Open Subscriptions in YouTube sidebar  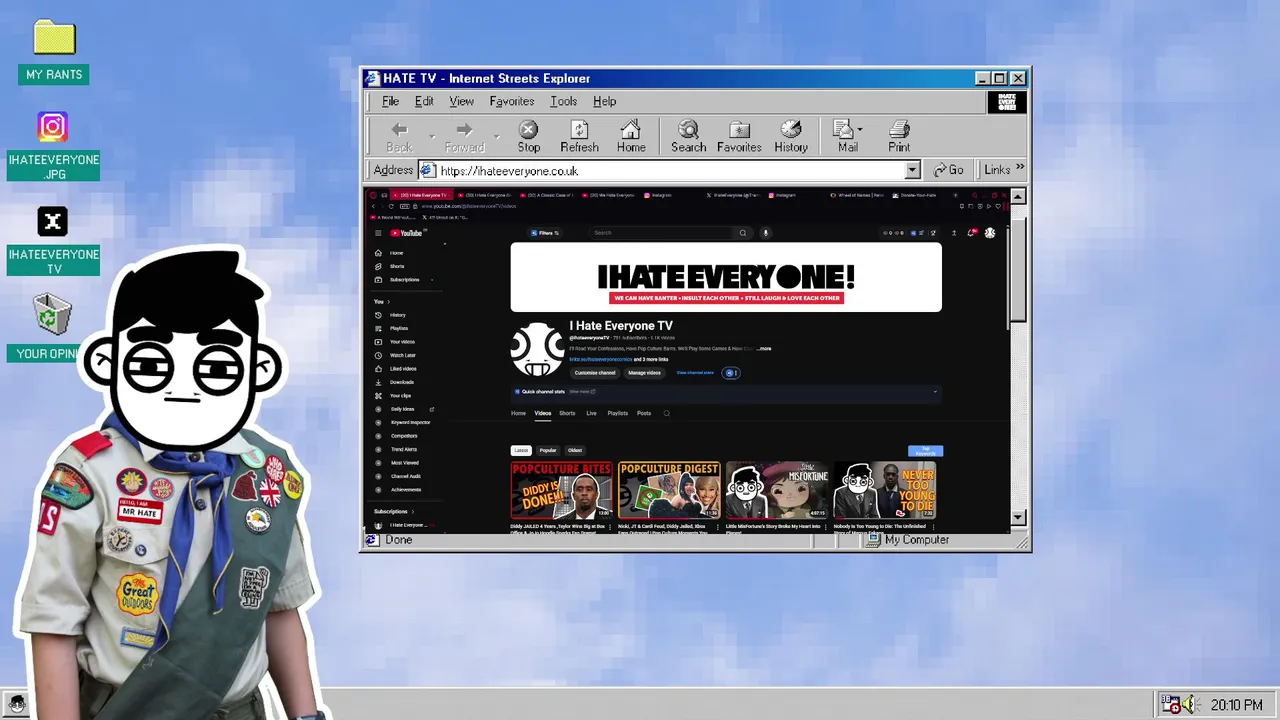pyautogui.click(x=405, y=280)
